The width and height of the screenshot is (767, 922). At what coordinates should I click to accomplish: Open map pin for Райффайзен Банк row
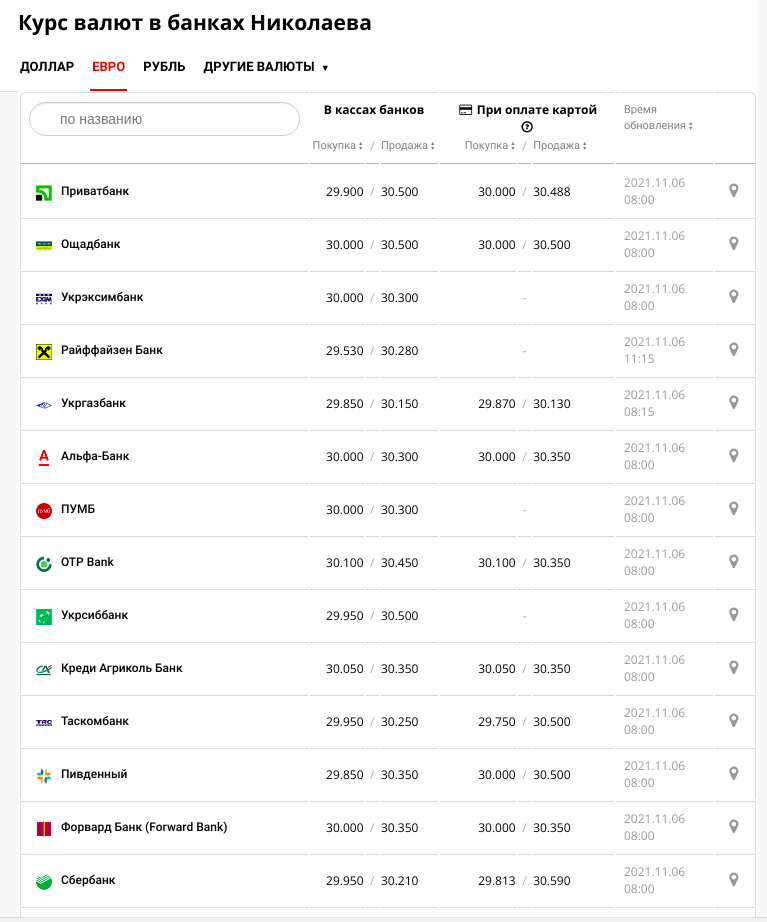(x=733, y=349)
